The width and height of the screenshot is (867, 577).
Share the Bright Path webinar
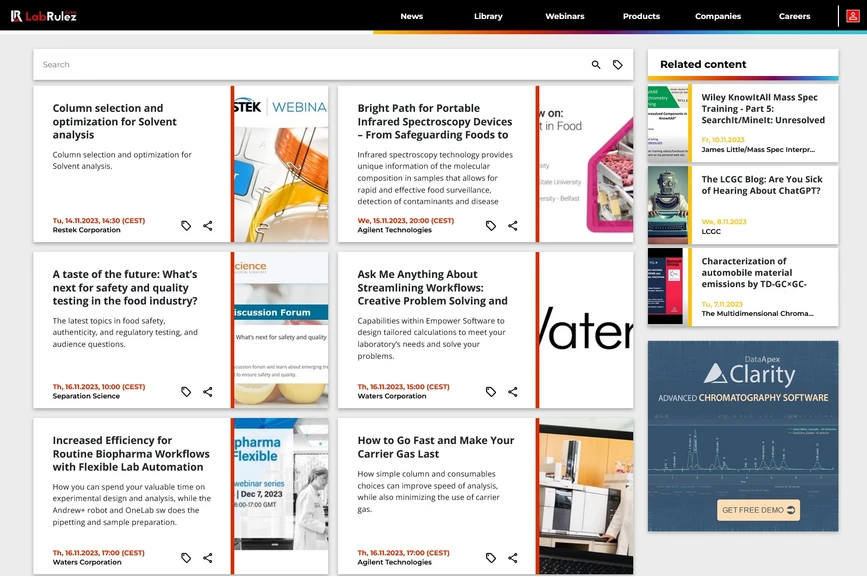[x=513, y=225]
